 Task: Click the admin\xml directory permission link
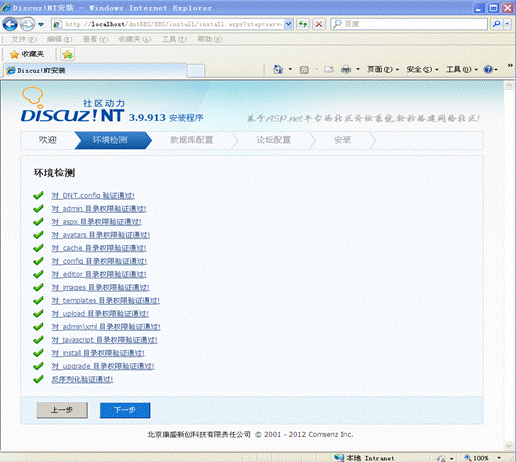pyautogui.click(x=106, y=327)
